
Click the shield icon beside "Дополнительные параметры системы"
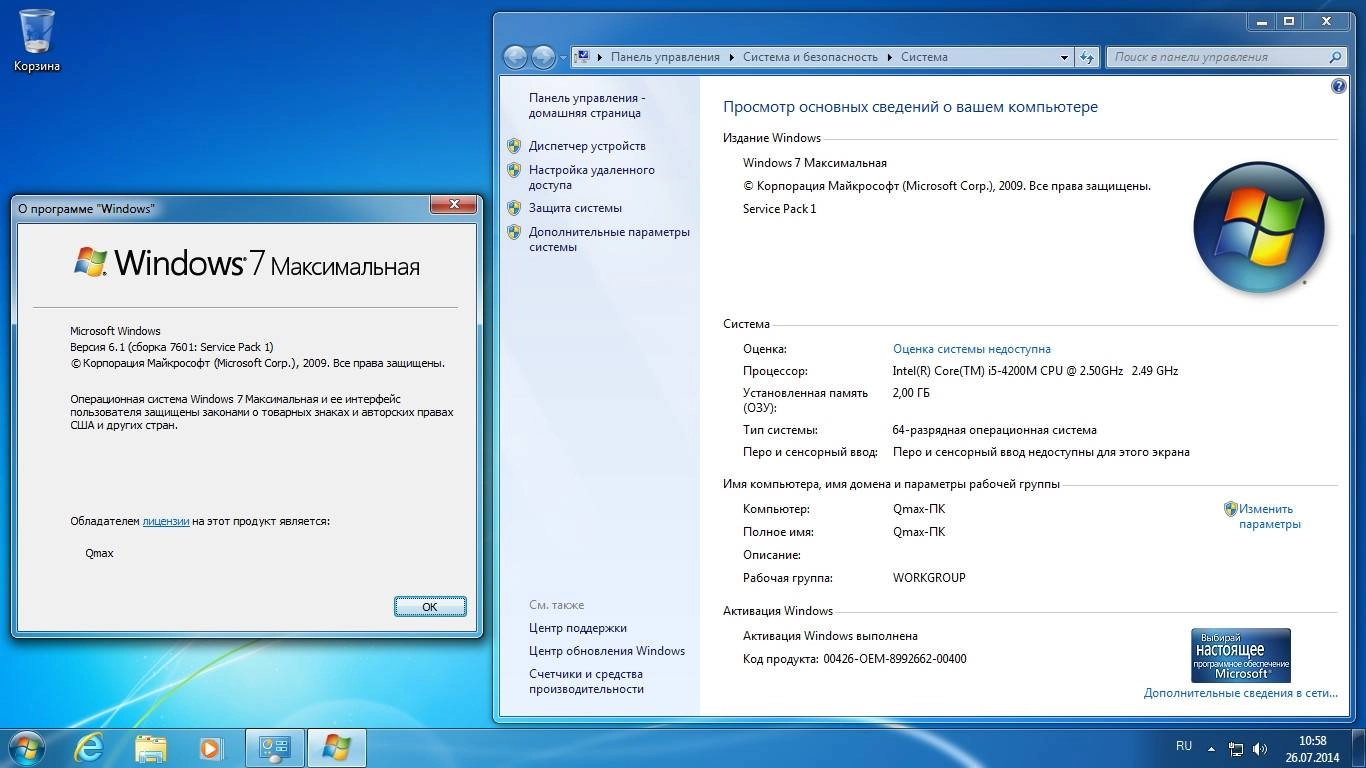pos(514,232)
